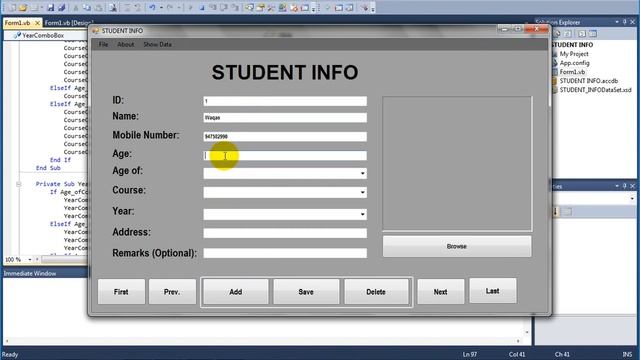Click the Delete button
The width and height of the screenshot is (640, 360).
point(376,291)
